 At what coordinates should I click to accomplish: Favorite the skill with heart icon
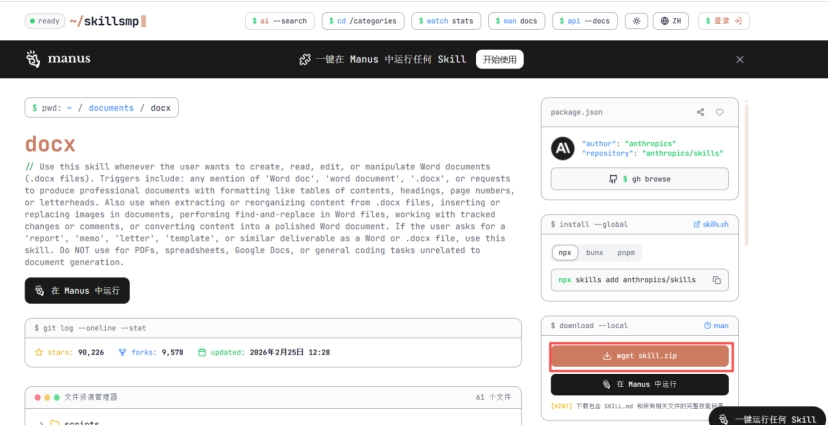point(720,112)
